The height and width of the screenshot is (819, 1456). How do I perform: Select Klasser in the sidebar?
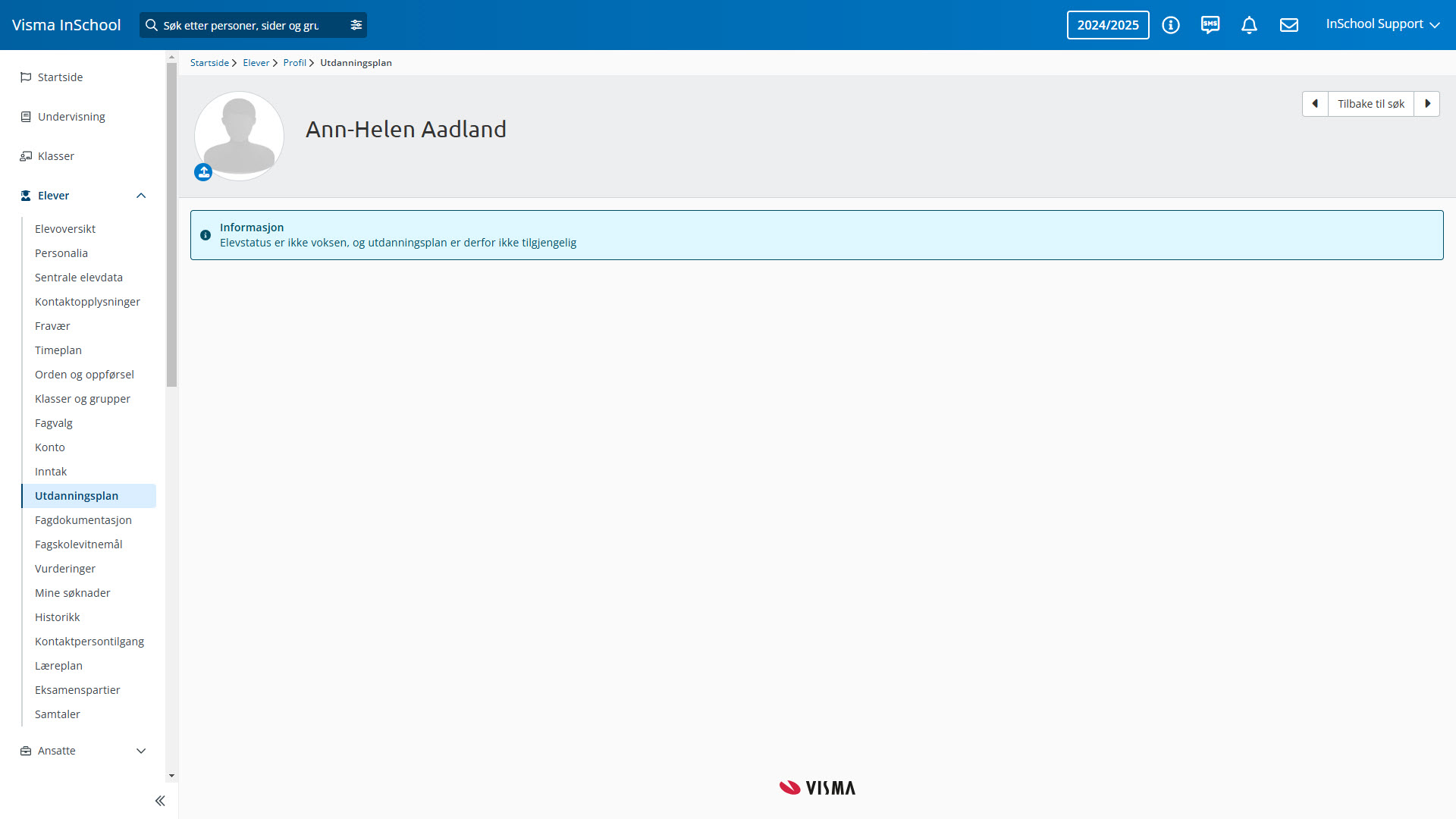coord(56,156)
